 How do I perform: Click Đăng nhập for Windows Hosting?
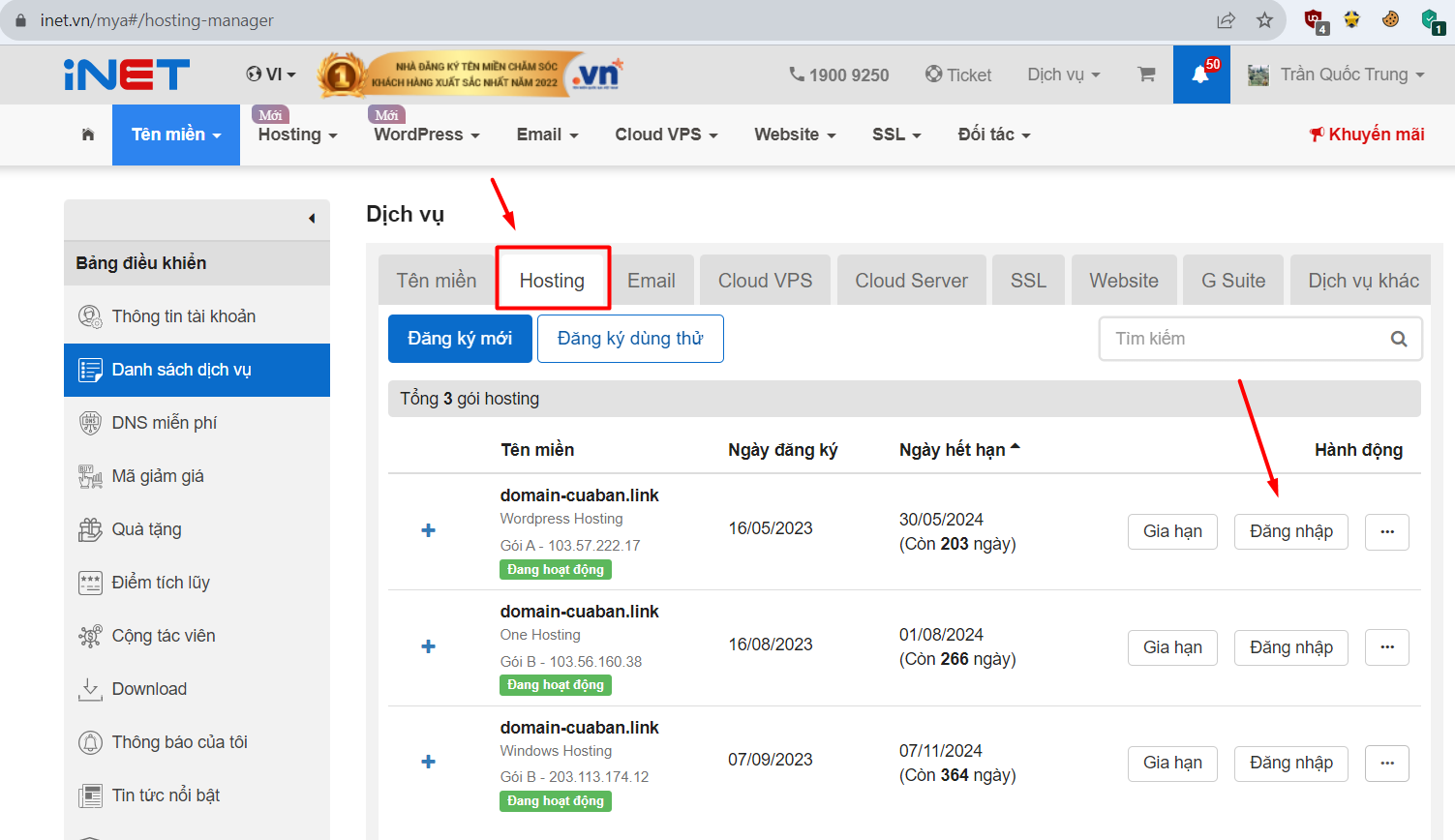(x=1291, y=763)
